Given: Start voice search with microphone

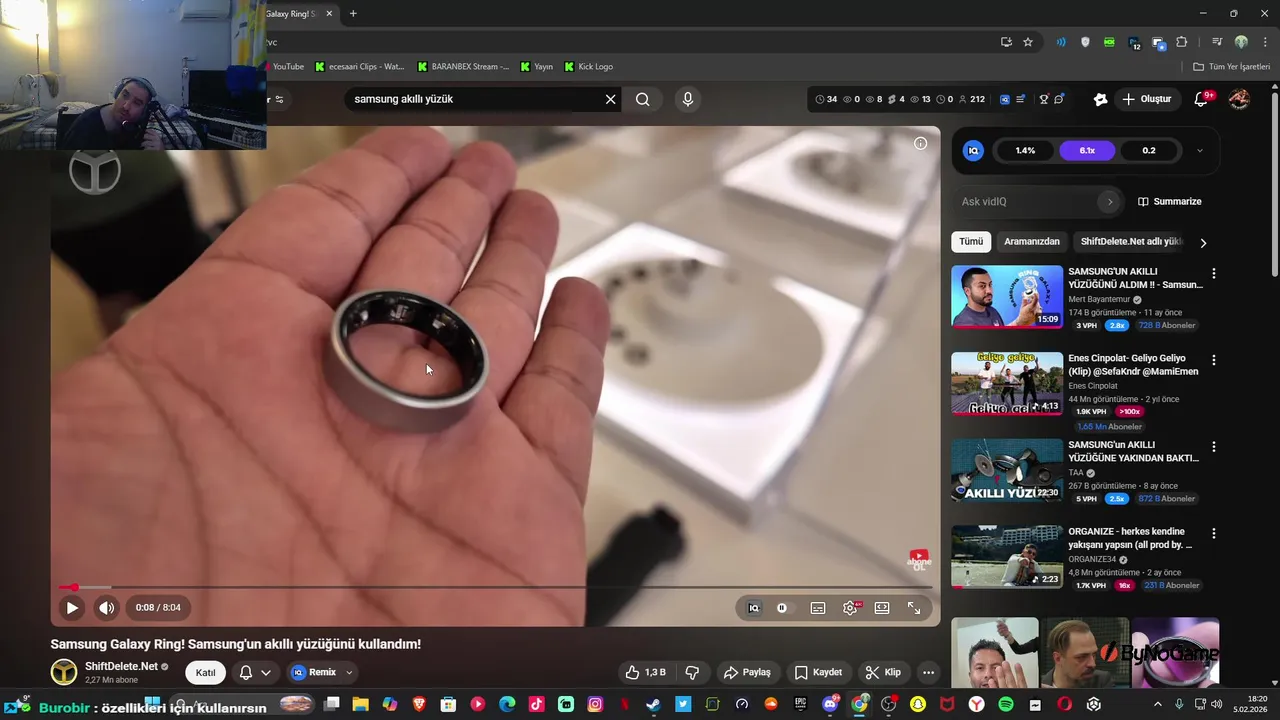Looking at the screenshot, I should [687, 99].
